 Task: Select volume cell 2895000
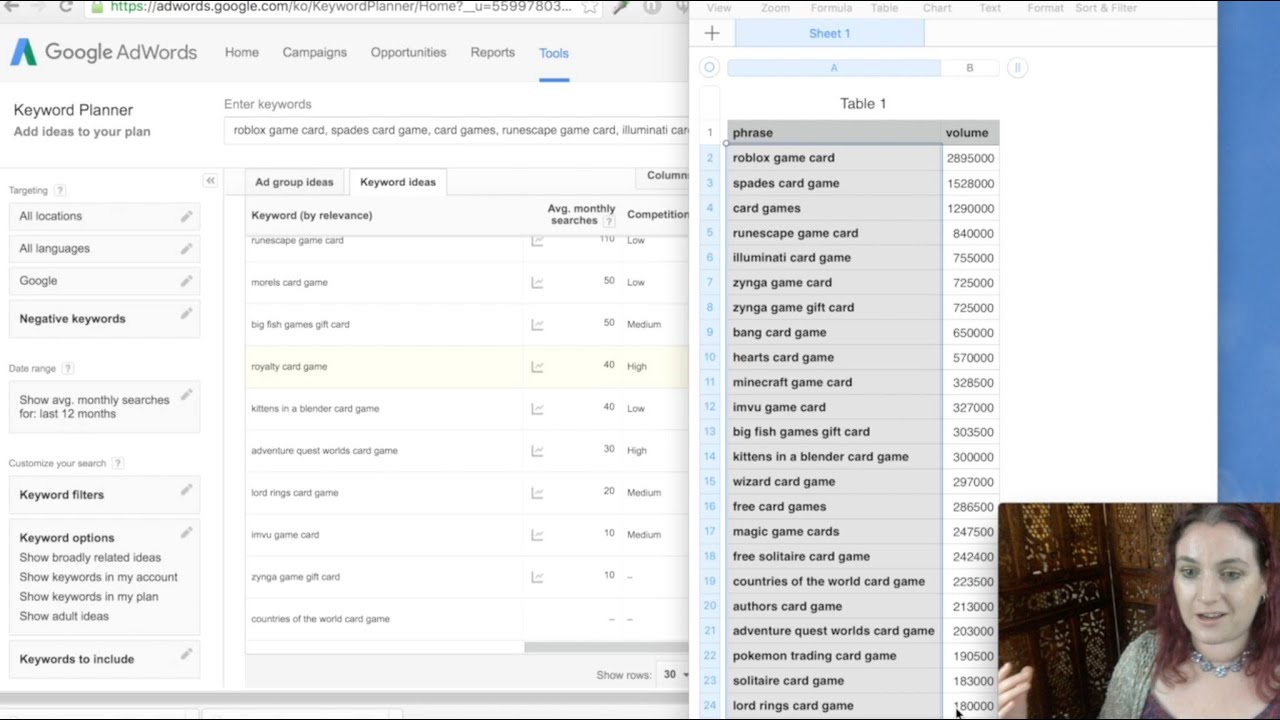point(970,158)
